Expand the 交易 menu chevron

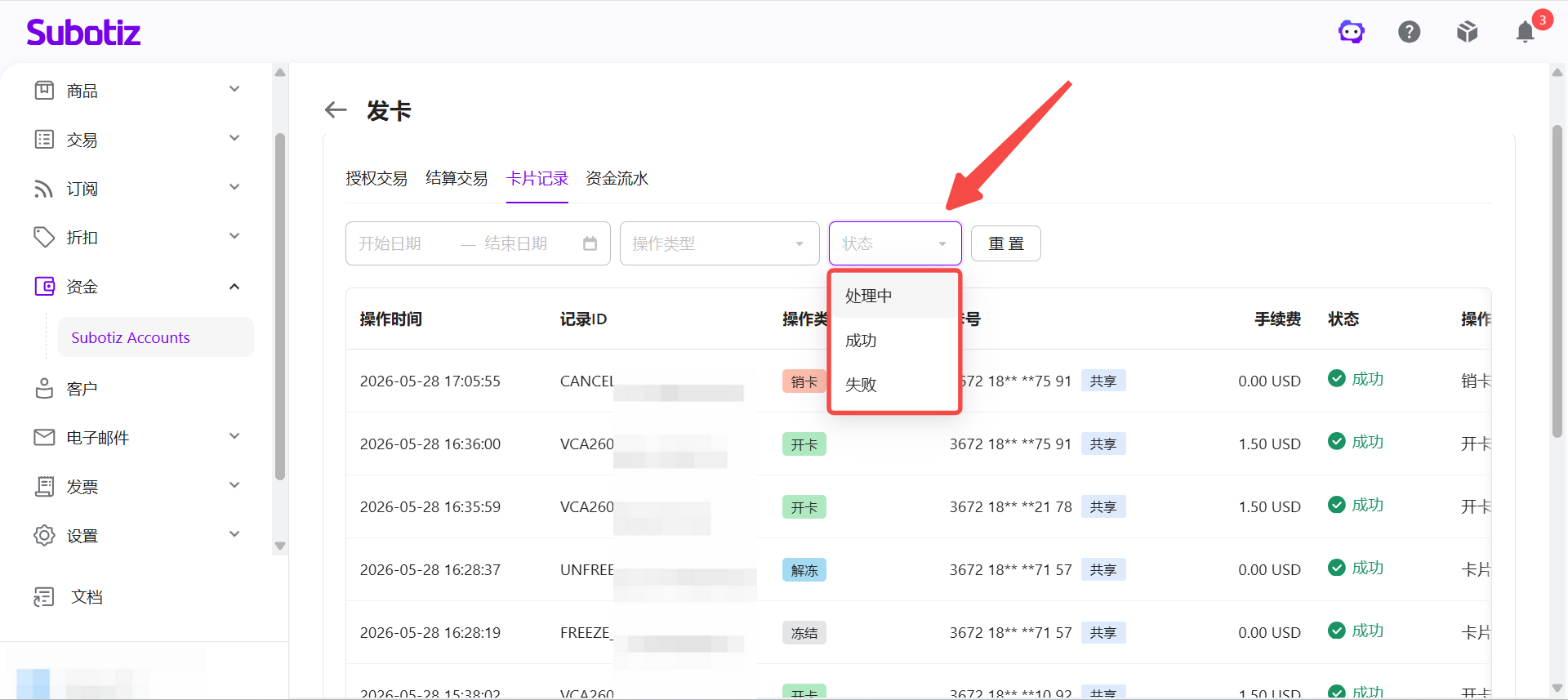(x=234, y=138)
